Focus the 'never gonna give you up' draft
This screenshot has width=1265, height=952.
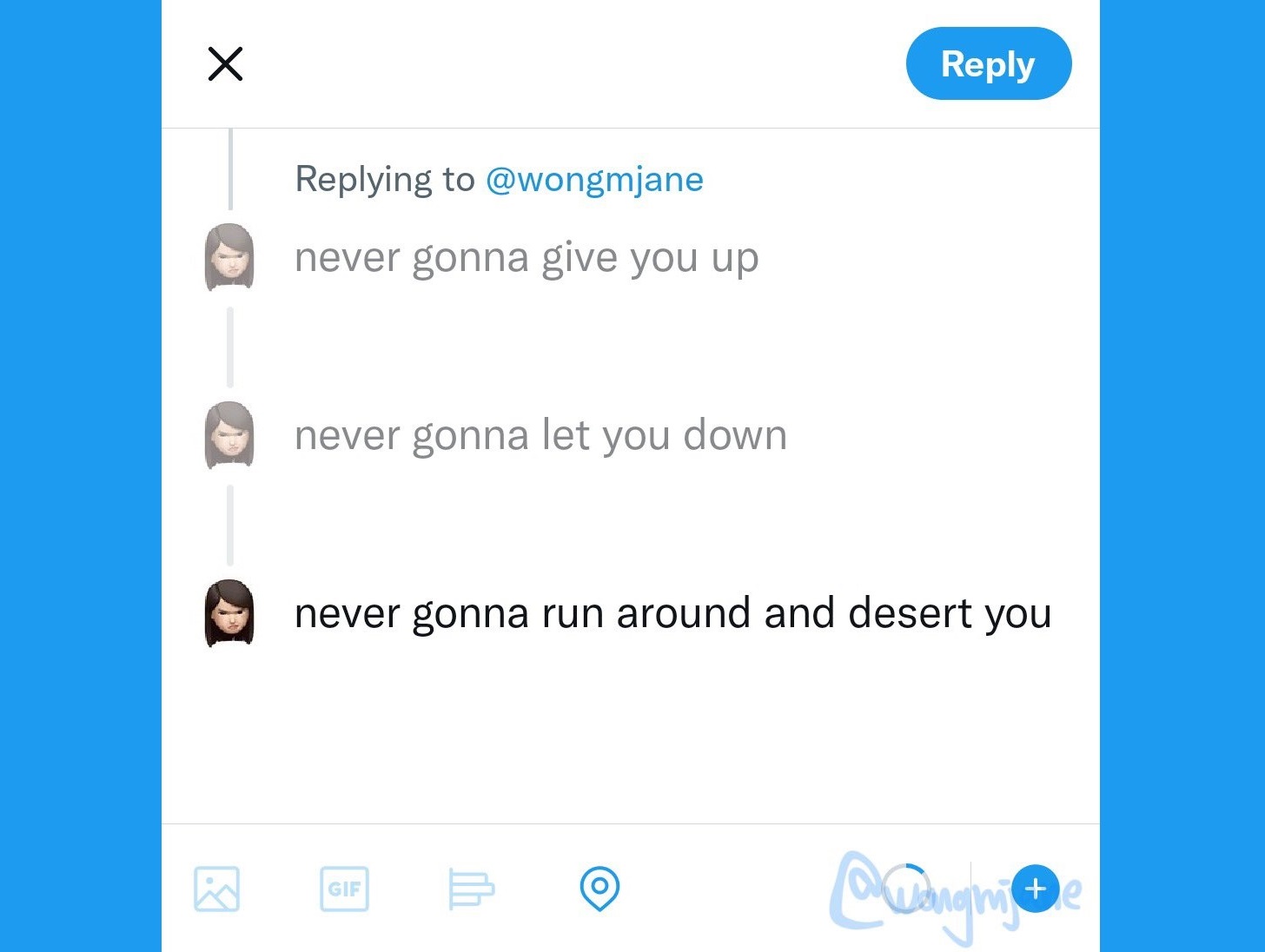tap(527, 259)
